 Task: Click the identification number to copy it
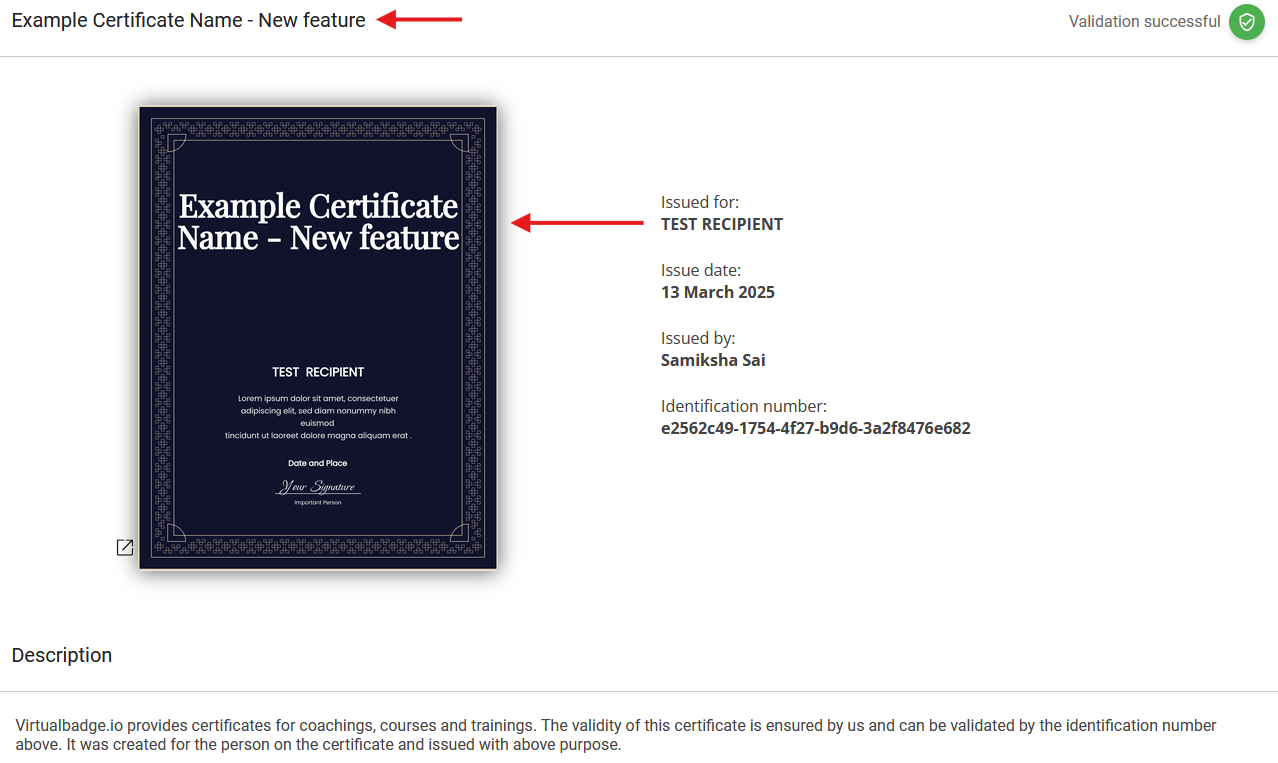[816, 427]
